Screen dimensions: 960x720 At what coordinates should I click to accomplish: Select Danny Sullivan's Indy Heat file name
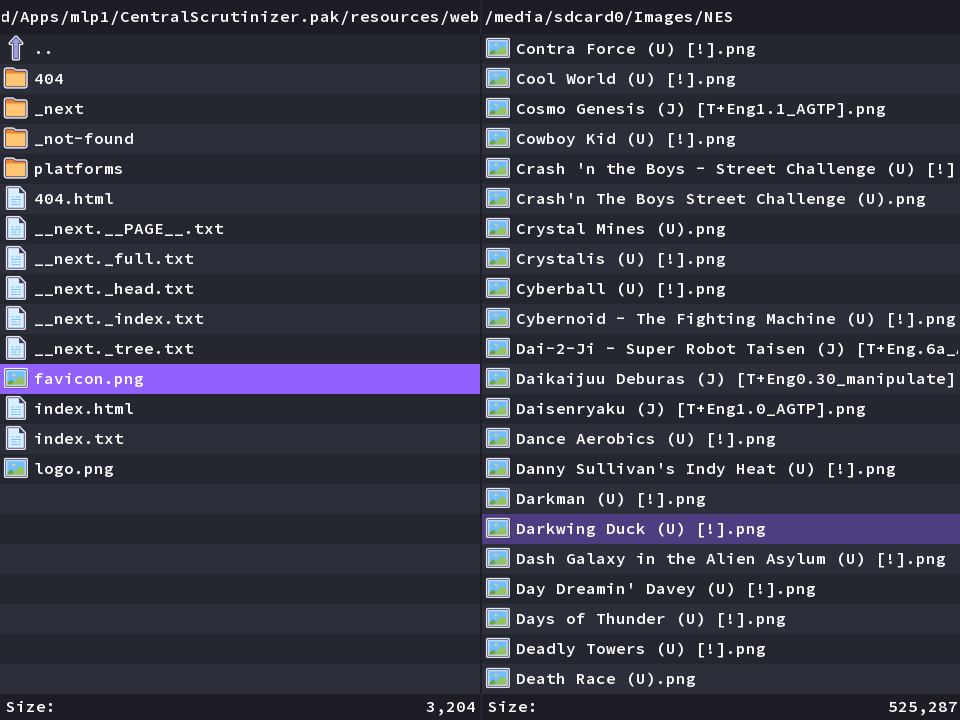[x=705, y=469]
